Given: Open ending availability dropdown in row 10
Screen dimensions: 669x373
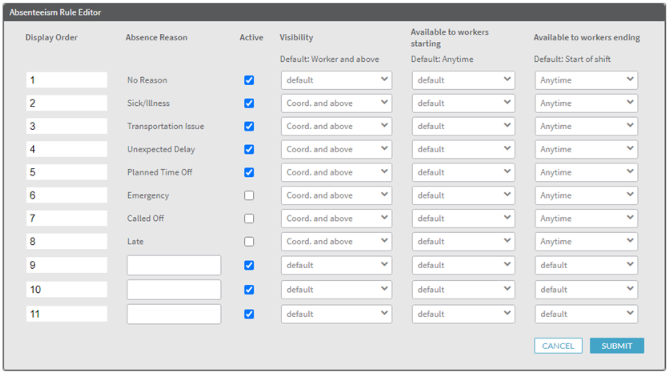Looking at the screenshot, I should coord(586,289).
